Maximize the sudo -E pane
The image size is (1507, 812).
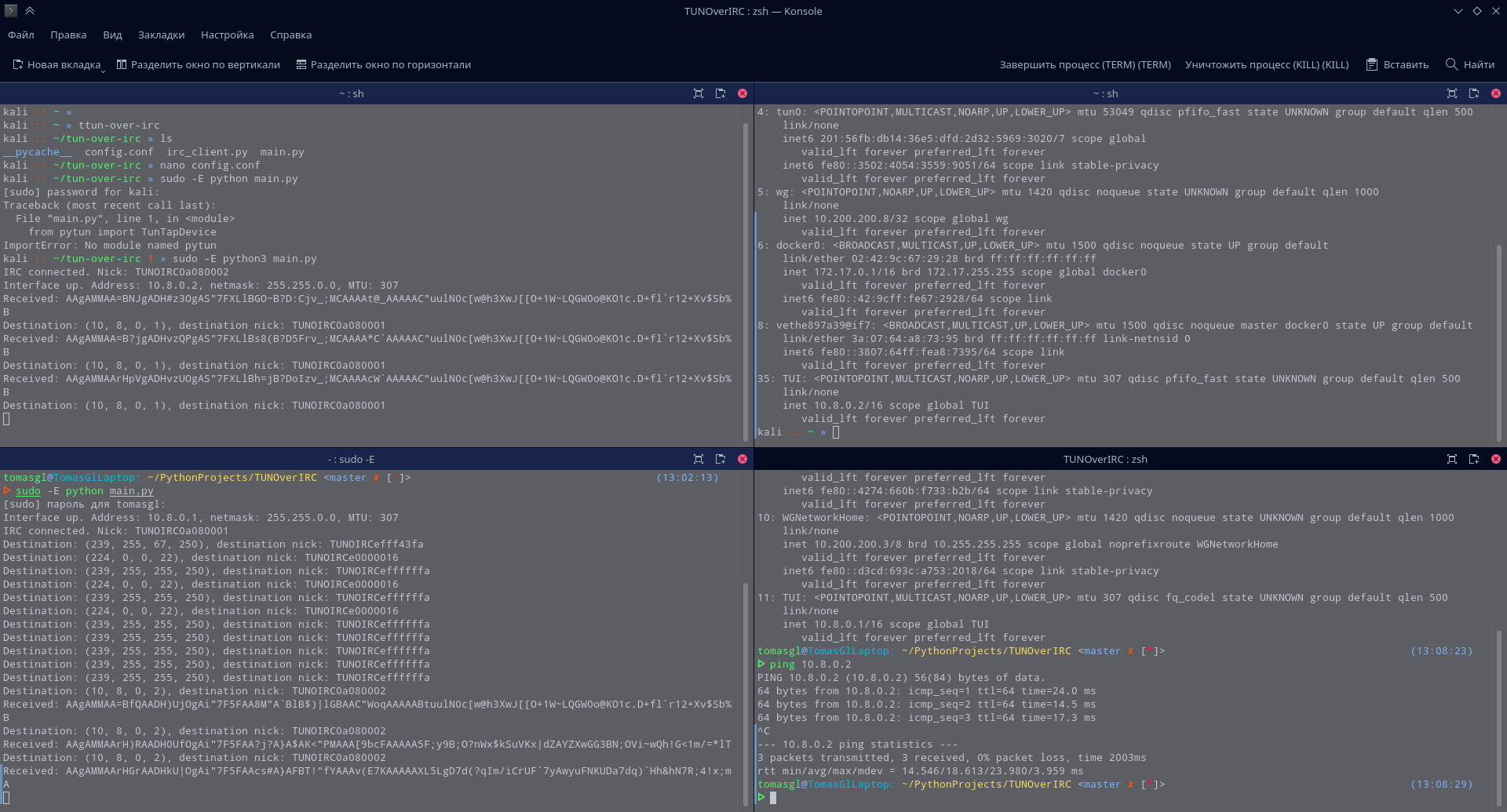pos(699,459)
